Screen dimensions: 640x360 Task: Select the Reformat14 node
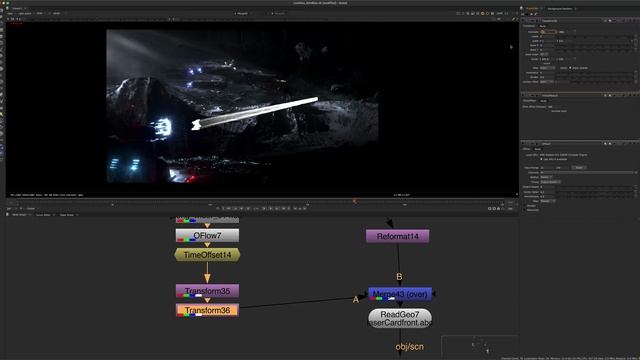(x=398, y=236)
